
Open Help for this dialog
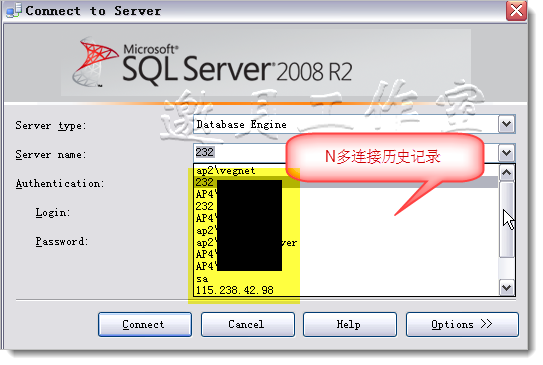pyautogui.click(x=350, y=324)
